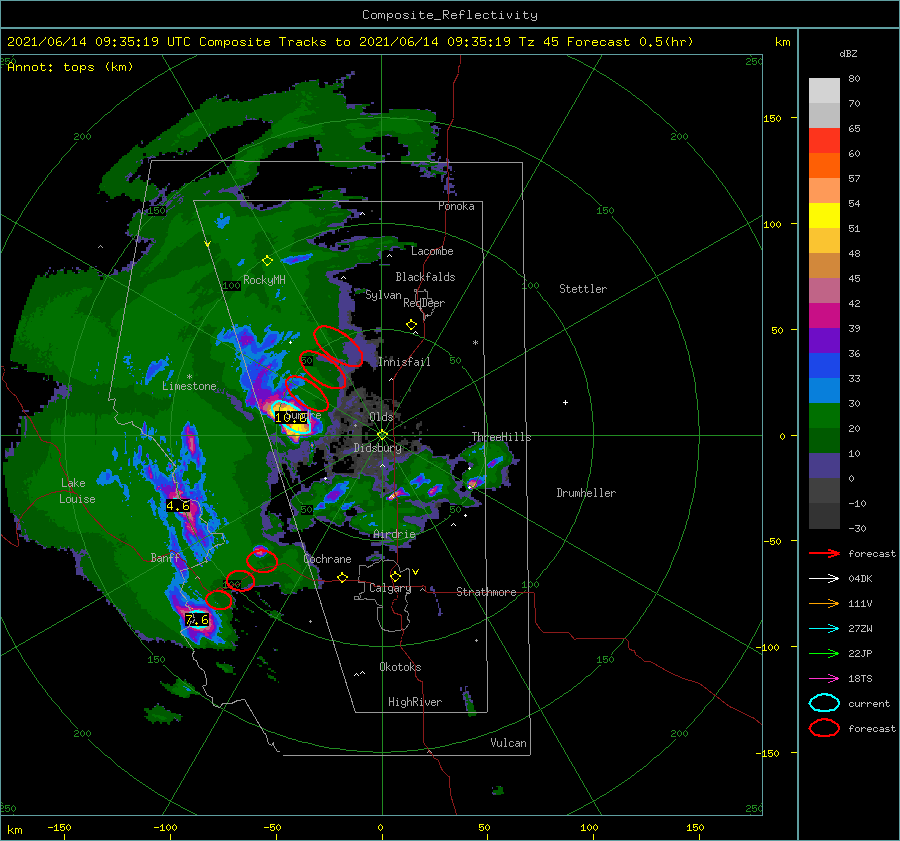Click the asterisk marker above Limestone
Image resolution: width=900 pixels, height=841 pixels.
(189, 377)
